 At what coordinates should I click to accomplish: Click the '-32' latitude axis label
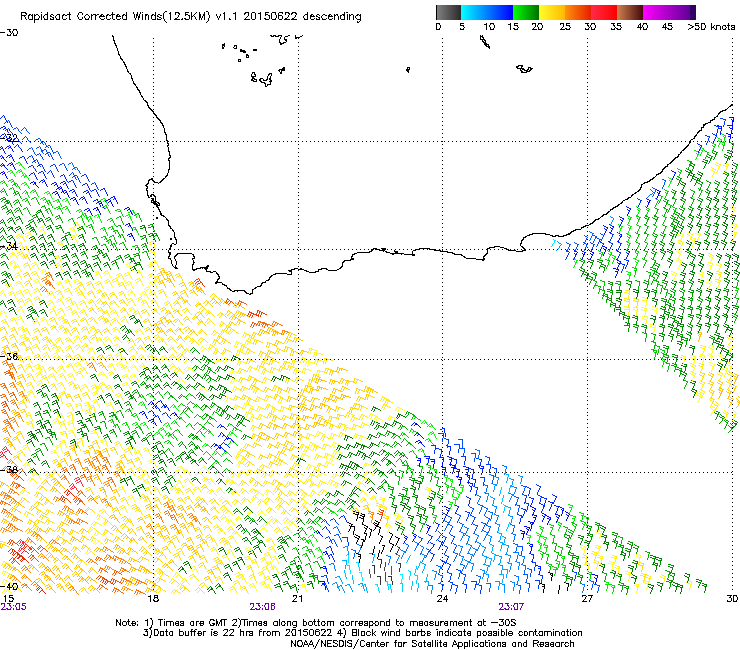click(x=9, y=138)
